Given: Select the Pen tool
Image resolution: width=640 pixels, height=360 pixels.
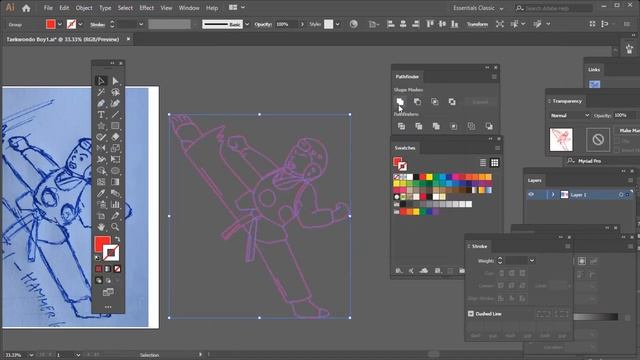Looking at the screenshot, I should pos(101,103).
